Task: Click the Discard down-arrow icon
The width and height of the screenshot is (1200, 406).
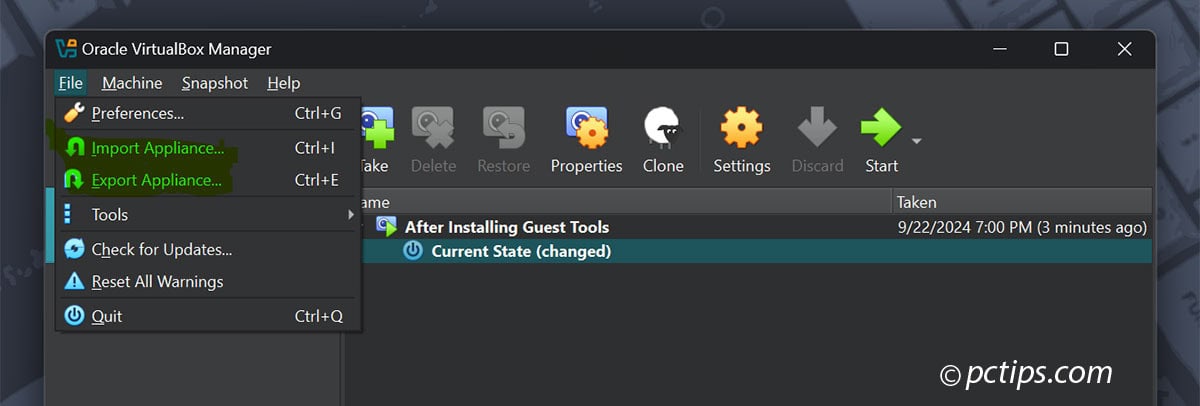Action: point(817,130)
